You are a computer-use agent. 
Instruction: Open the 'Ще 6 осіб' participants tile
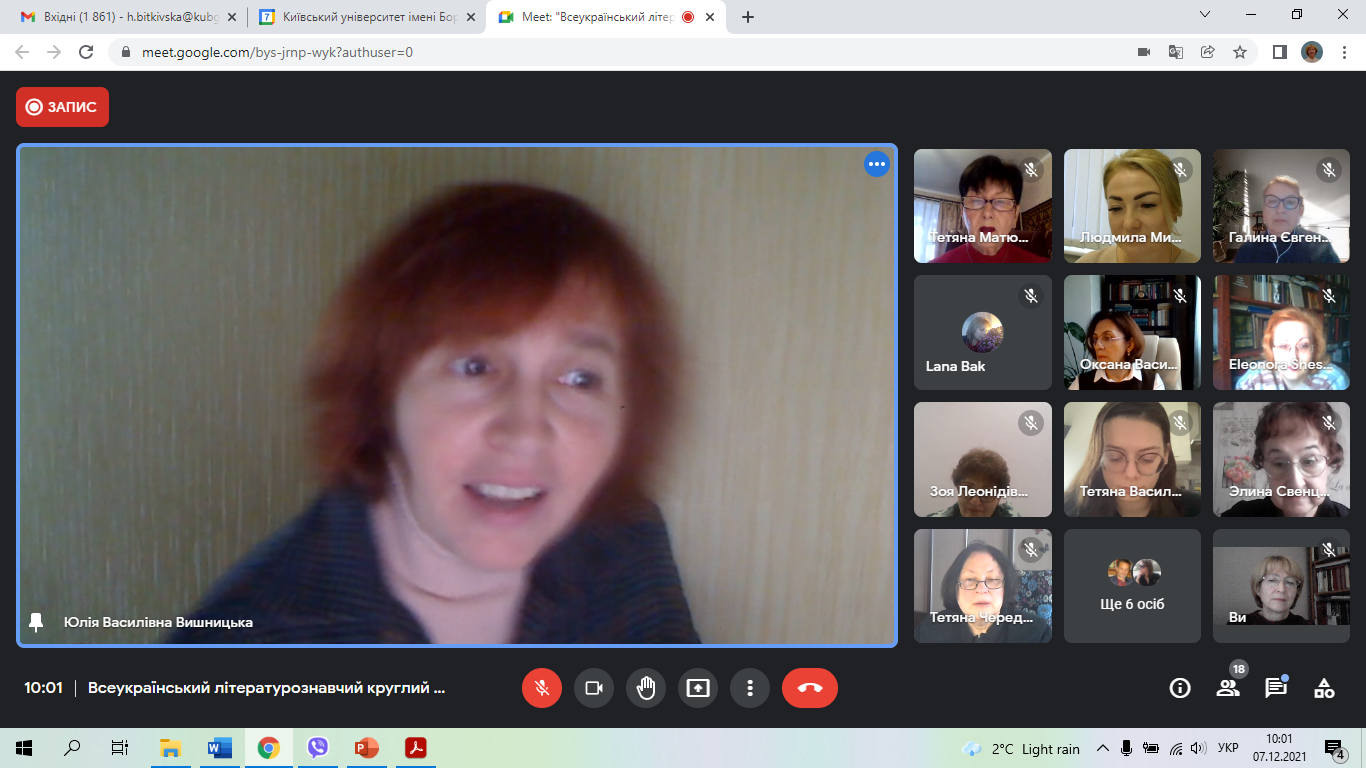1132,586
